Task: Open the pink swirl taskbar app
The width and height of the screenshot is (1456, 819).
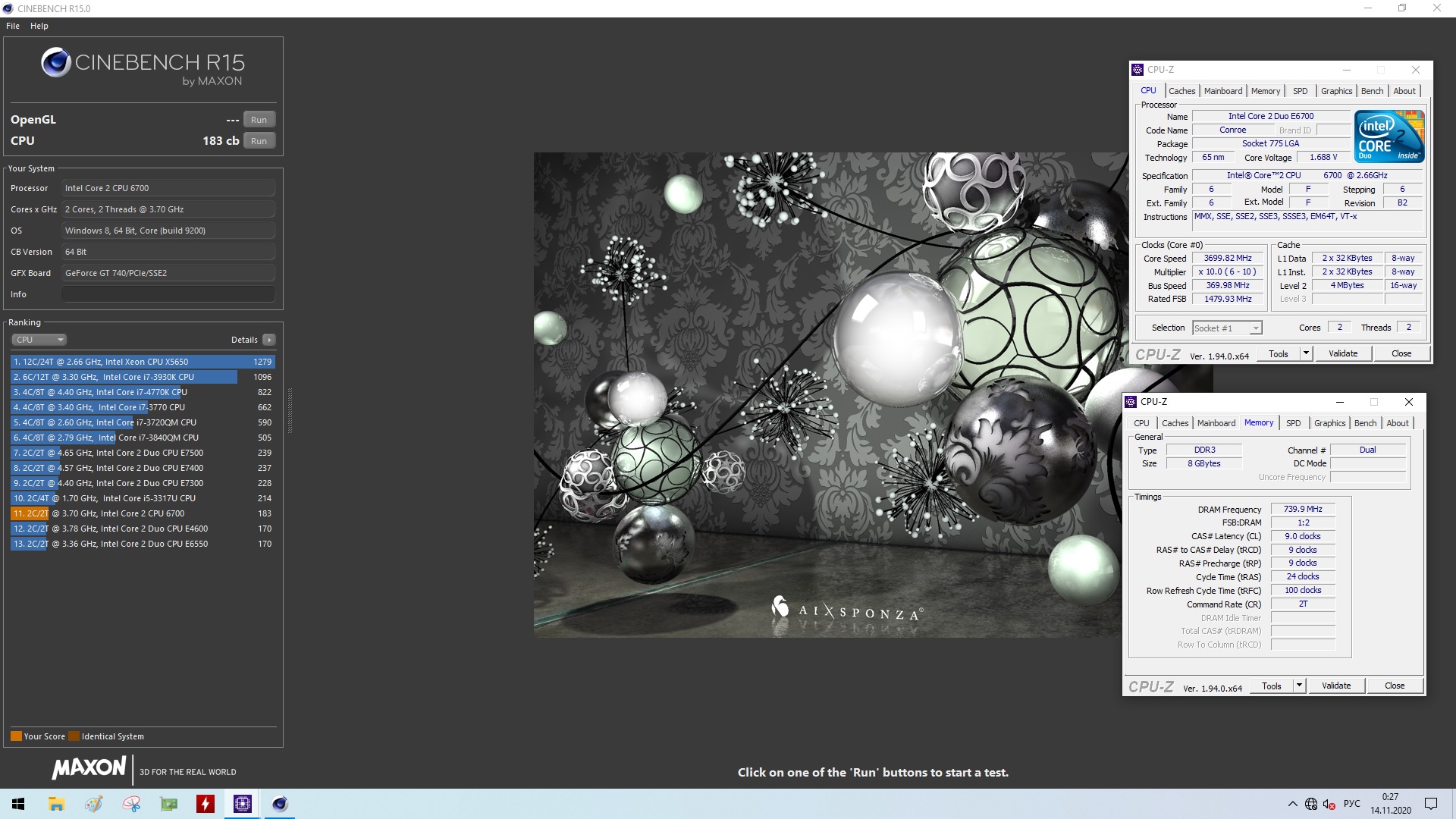Action: coord(131,804)
